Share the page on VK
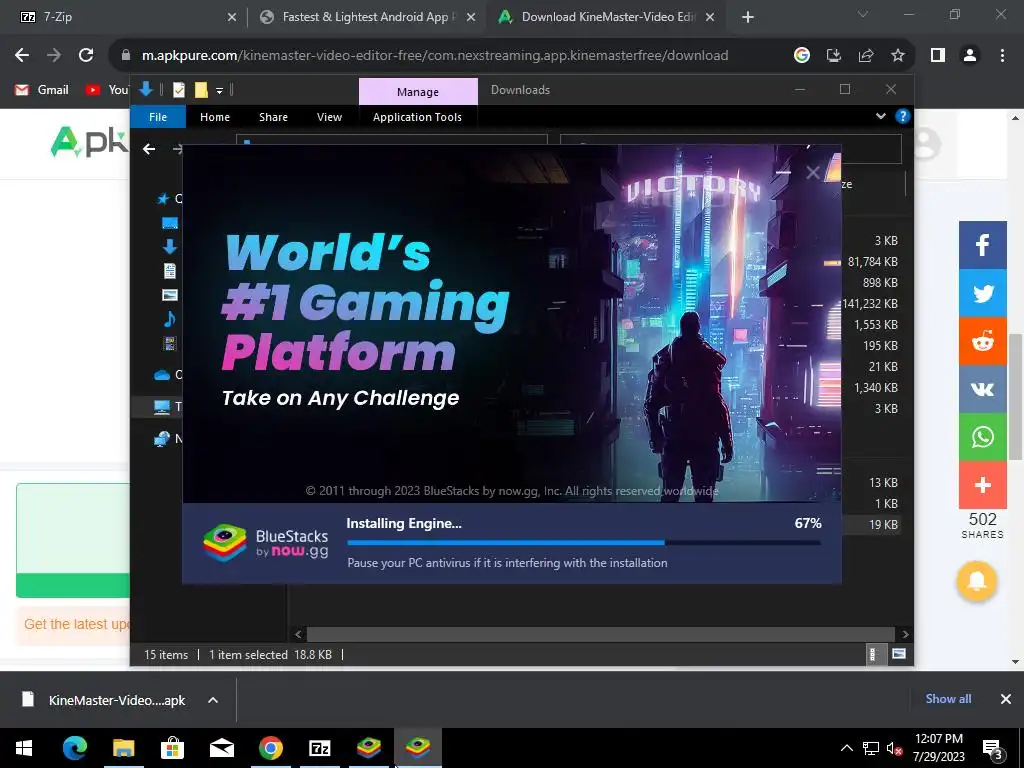Screen dimensions: 1024x768 coord(983,389)
